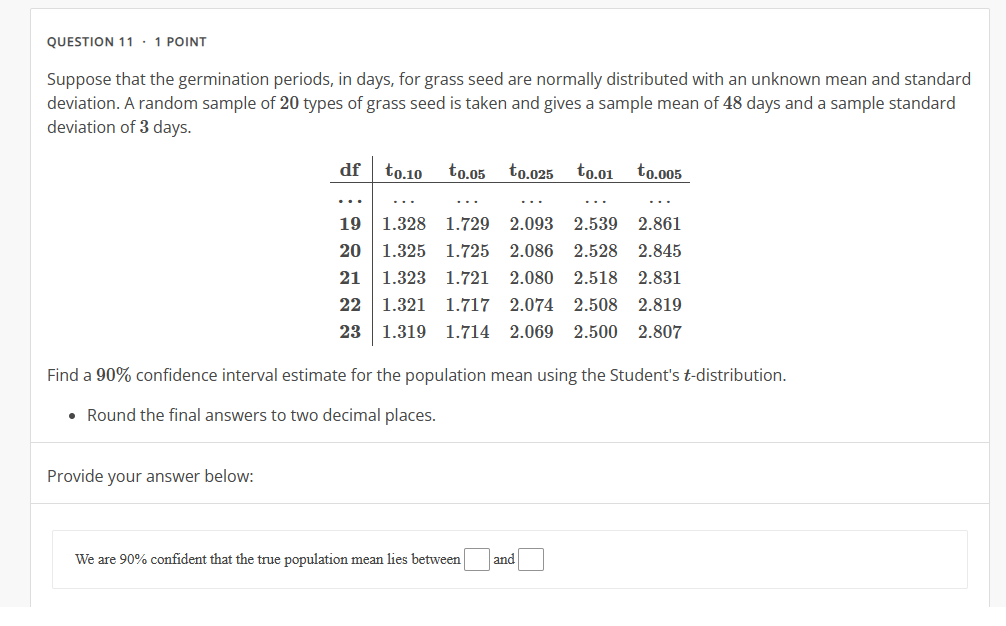Click the value 1.729 in the table
The image size is (1006, 626).
click(466, 223)
